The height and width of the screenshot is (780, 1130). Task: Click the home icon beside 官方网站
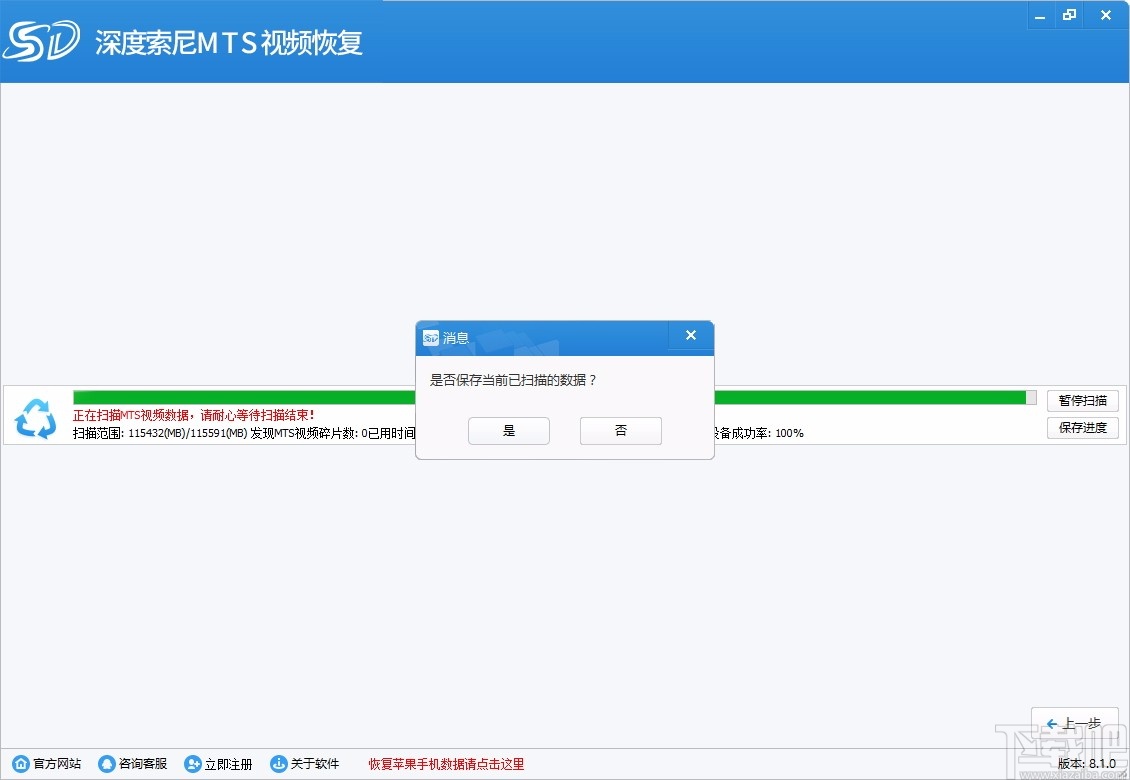20,763
